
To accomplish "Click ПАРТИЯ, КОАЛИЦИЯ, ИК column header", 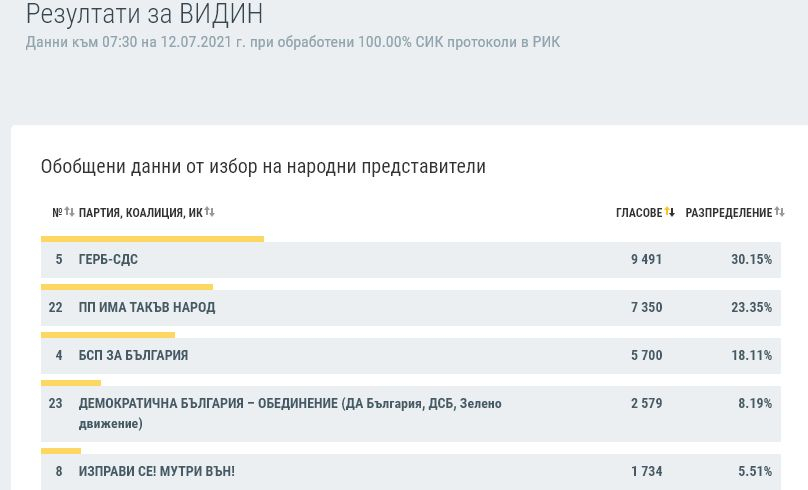I will tap(141, 213).
